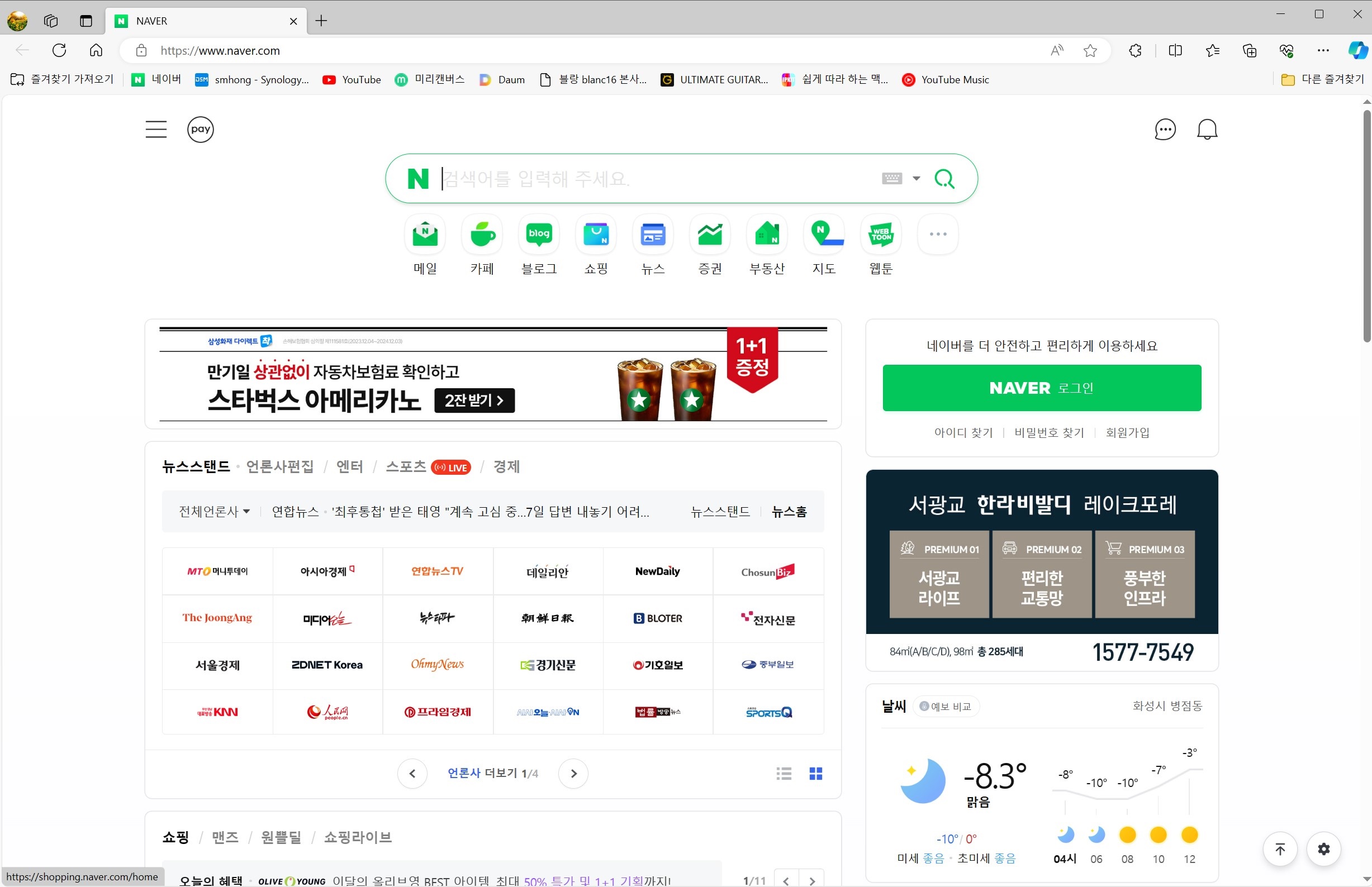Viewport: 1372px width, 887px height.
Task: Switch to the 맨즈 shopping tab
Action: tap(225, 837)
